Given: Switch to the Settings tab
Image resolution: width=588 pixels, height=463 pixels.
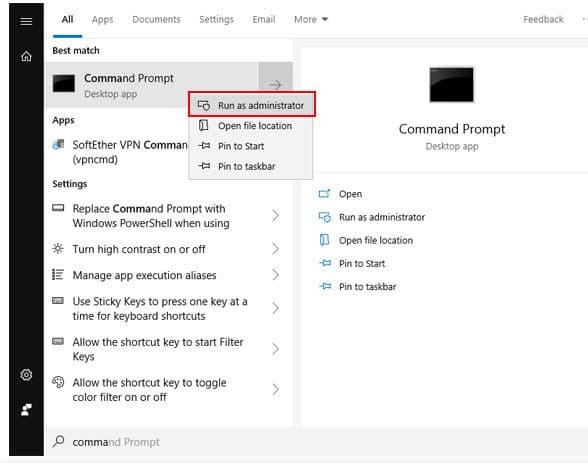Looking at the screenshot, I should tap(216, 19).
